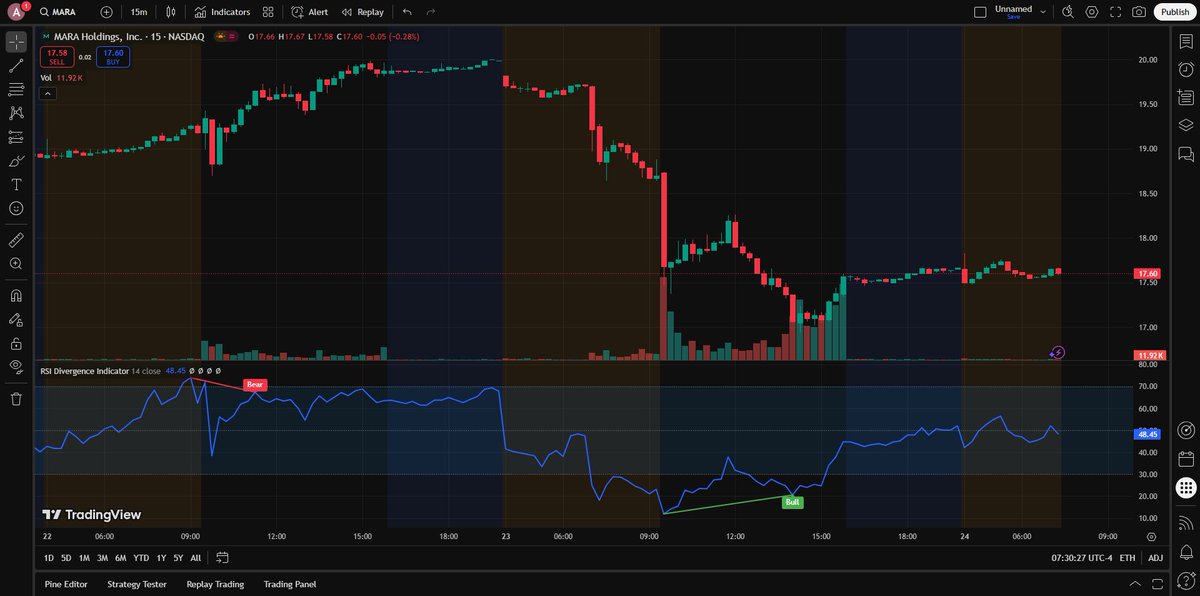Screen dimensions: 1200x596
Task: Select the trend line tool
Action: [16, 66]
